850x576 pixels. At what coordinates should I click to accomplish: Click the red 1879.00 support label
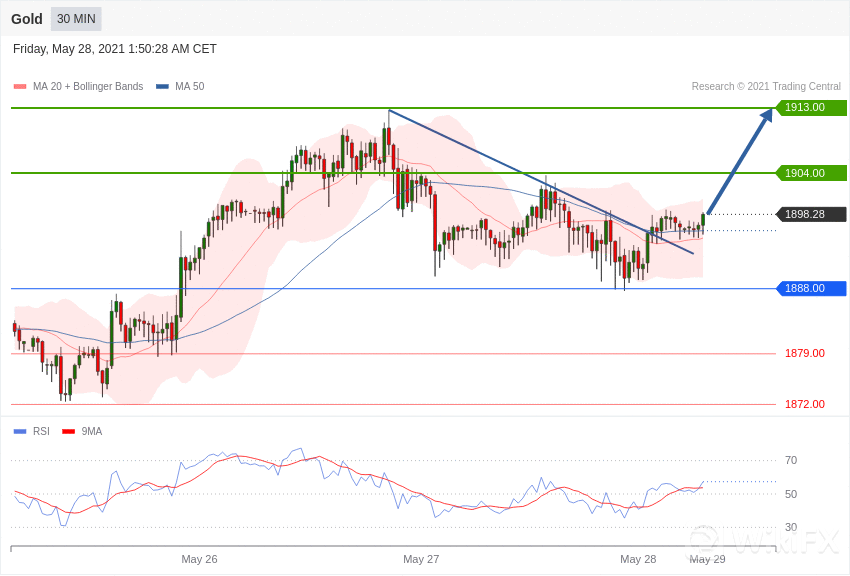(804, 353)
